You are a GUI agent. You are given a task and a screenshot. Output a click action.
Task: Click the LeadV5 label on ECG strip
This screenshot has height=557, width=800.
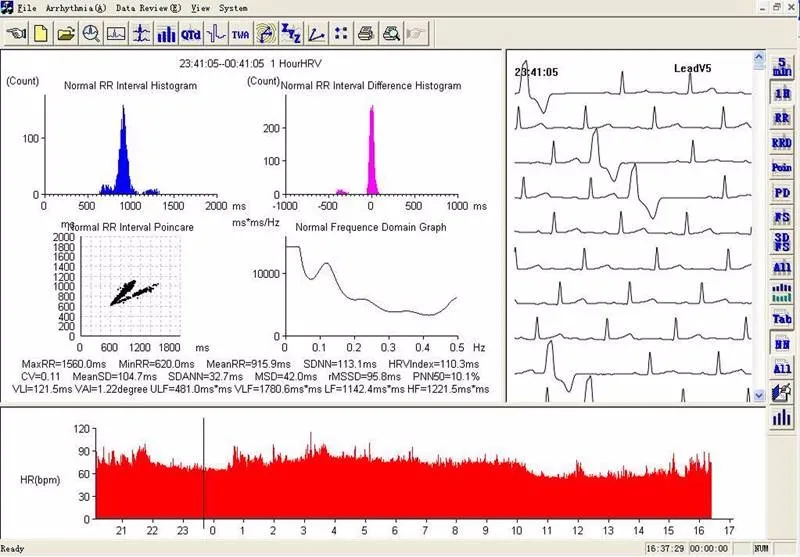pos(692,68)
